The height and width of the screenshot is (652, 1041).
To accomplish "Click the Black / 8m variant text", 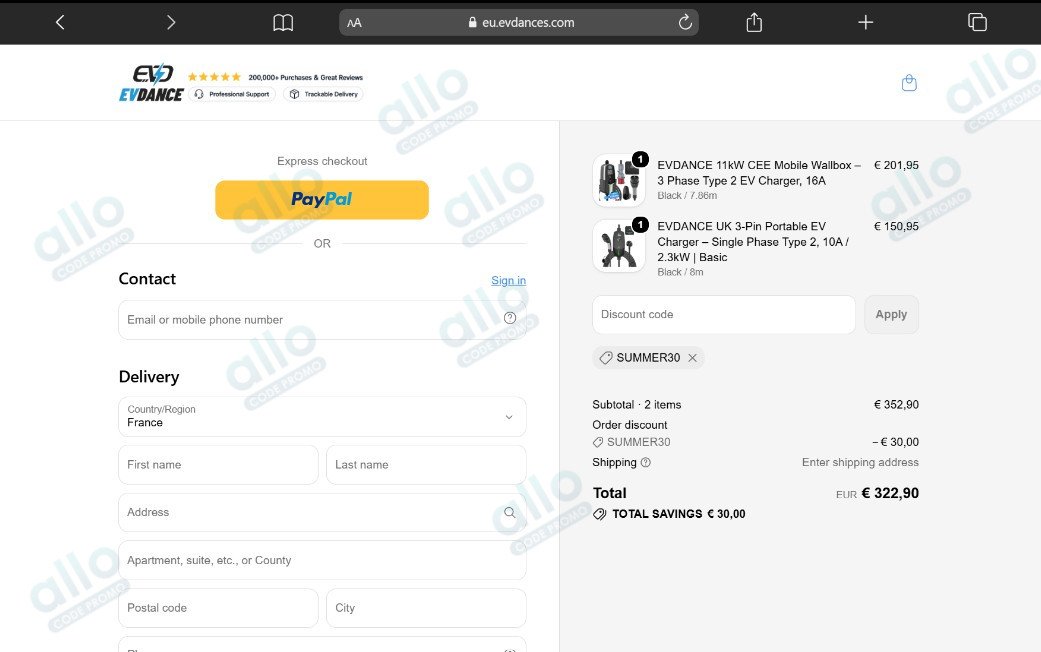I will click(x=681, y=272).
